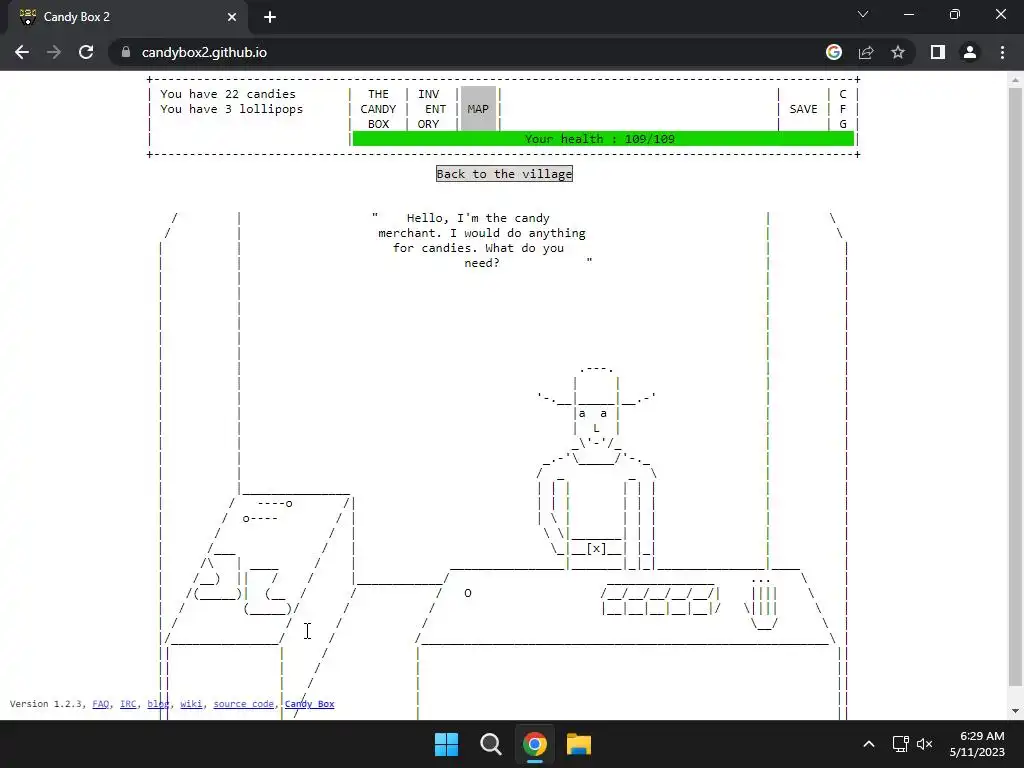Open the tab search chevron
Screen dimensions: 1024x768
click(863, 14)
